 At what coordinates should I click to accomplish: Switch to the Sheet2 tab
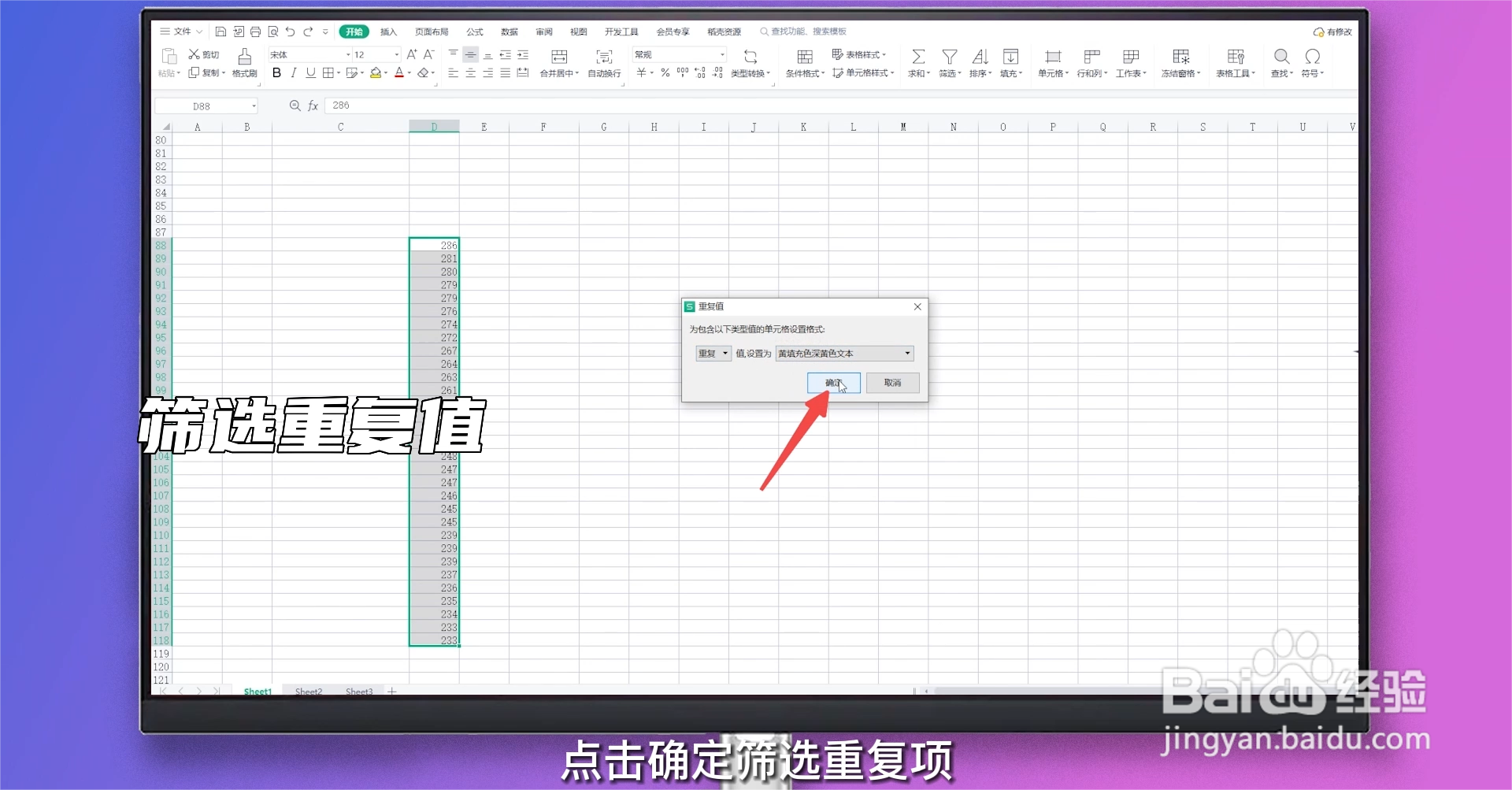click(x=309, y=692)
